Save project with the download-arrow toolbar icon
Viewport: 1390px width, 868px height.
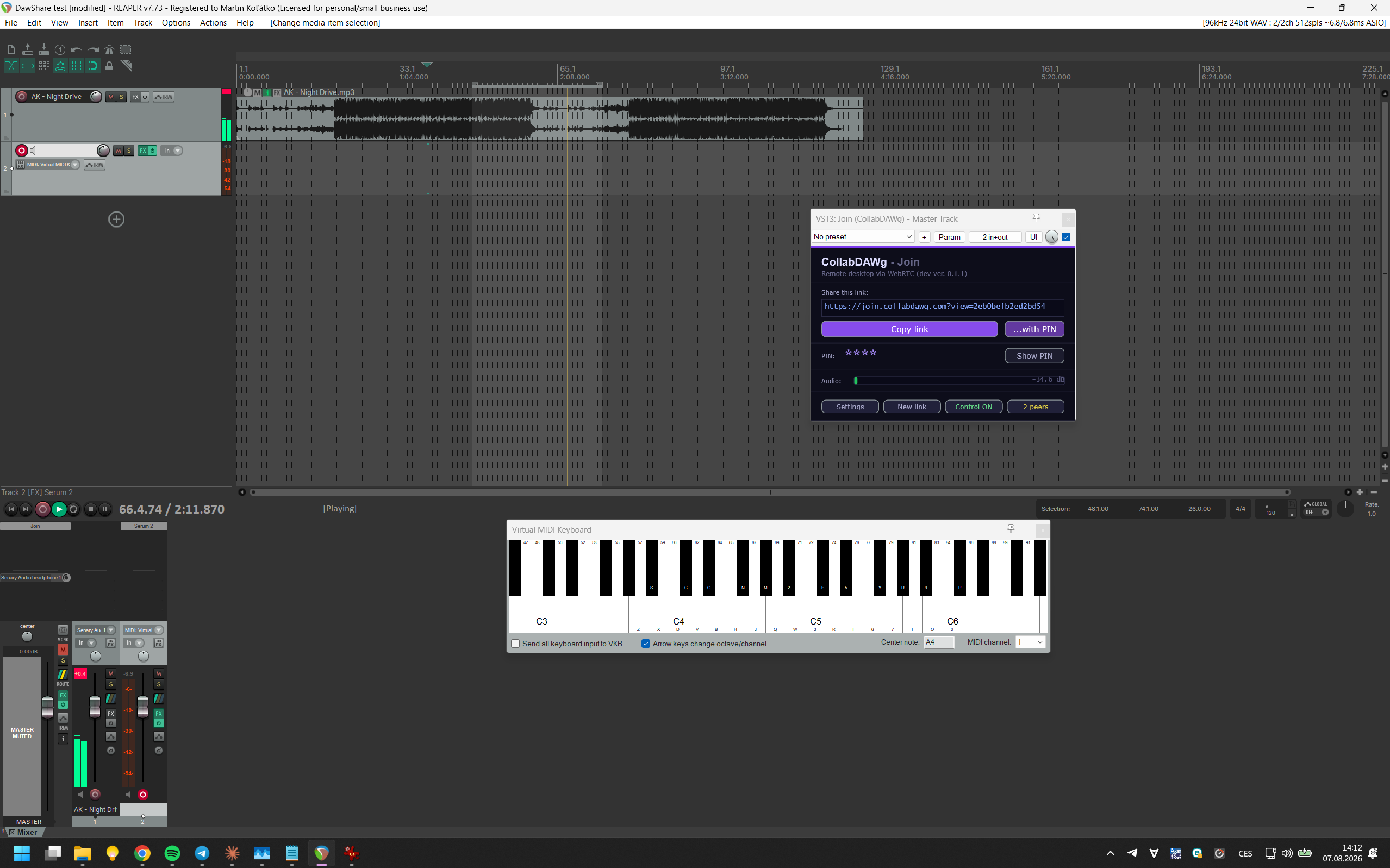tap(43, 49)
